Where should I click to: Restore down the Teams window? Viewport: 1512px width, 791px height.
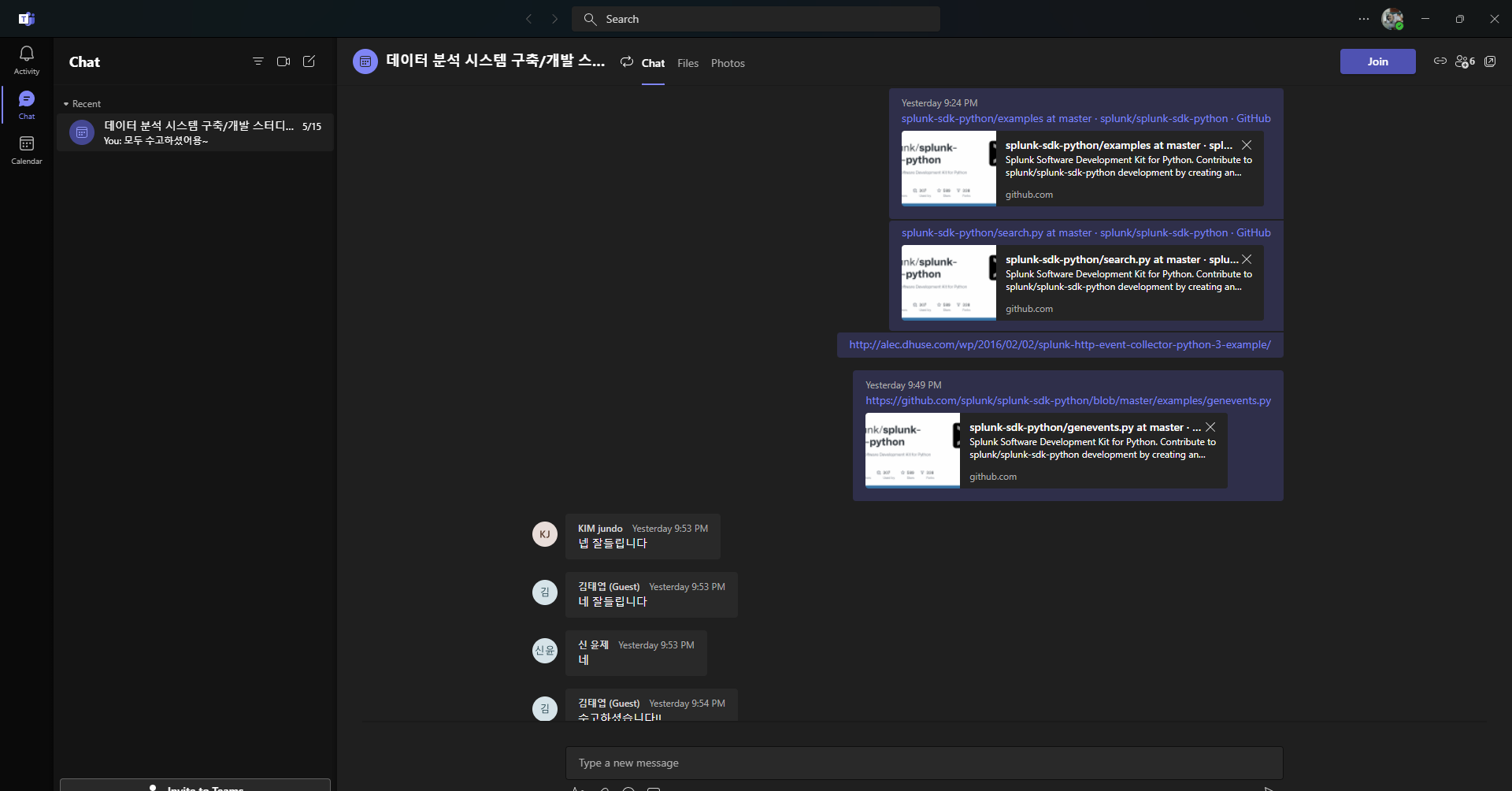point(1460,19)
